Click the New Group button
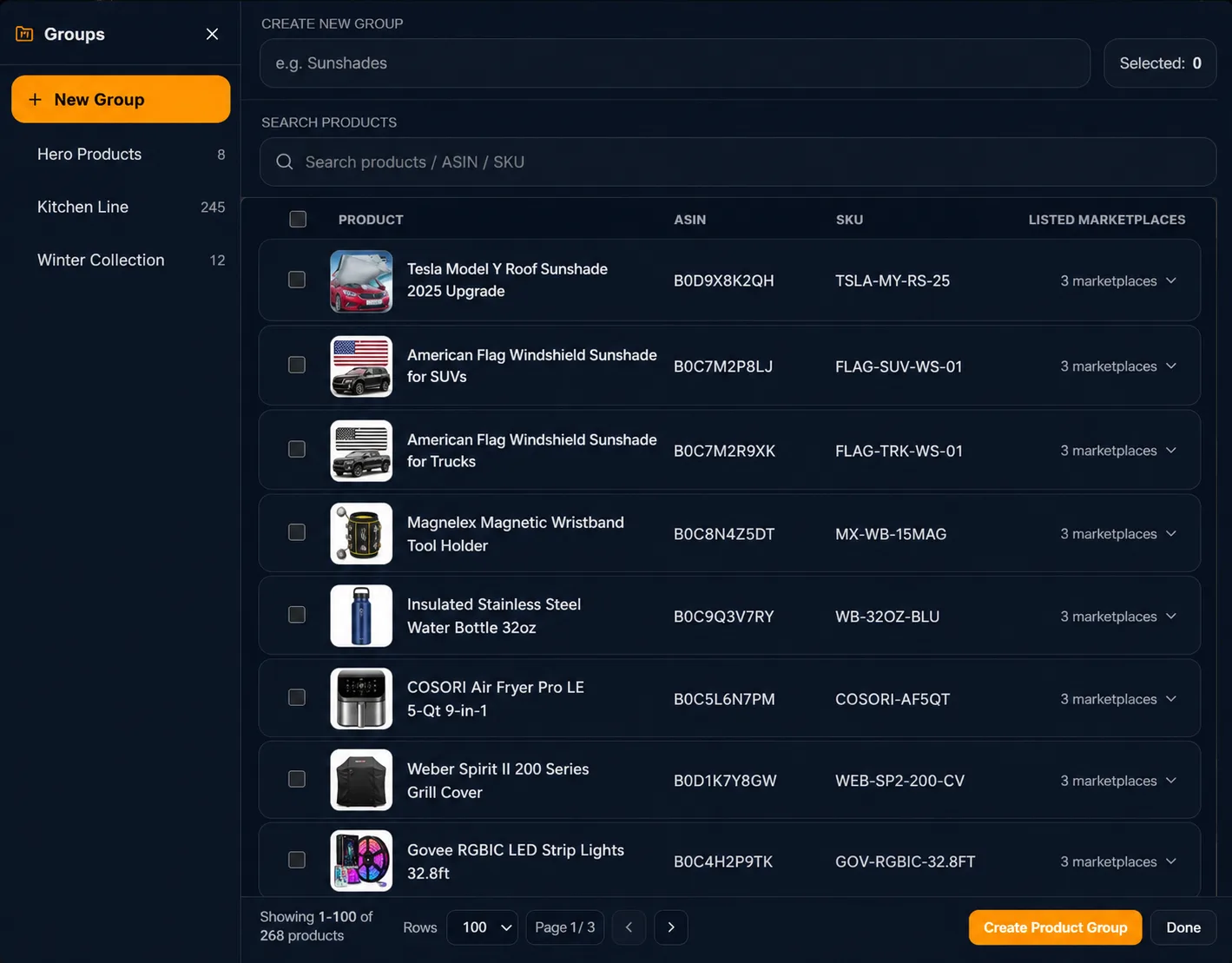Viewport: 1232px width, 963px height. [x=121, y=99]
